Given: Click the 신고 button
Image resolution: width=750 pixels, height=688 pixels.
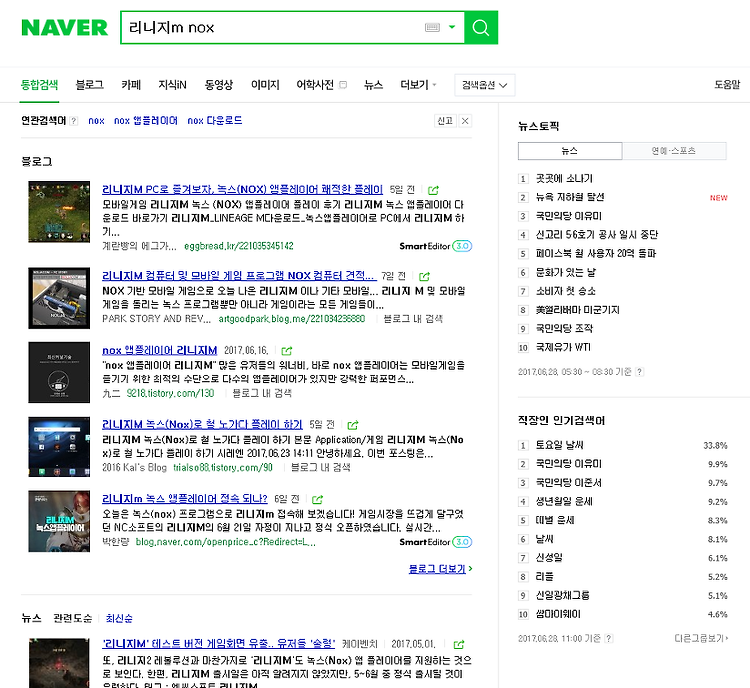Looking at the screenshot, I should pos(445,121).
